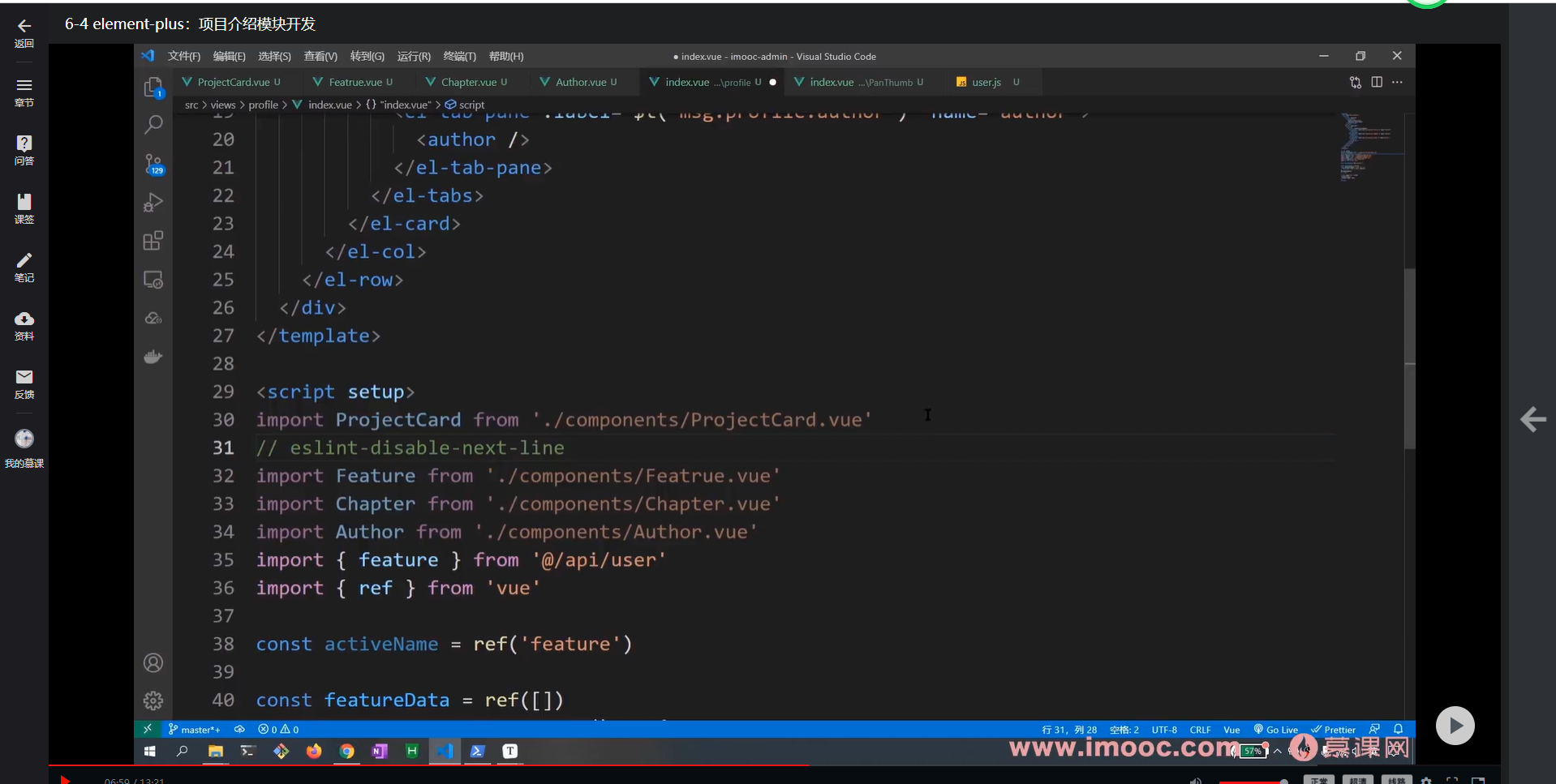Image resolution: width=1556 pixels, height=784 pixels.
Task: Click the master branch in status bar
Action: pyautogui.click(x=195, y=729)
